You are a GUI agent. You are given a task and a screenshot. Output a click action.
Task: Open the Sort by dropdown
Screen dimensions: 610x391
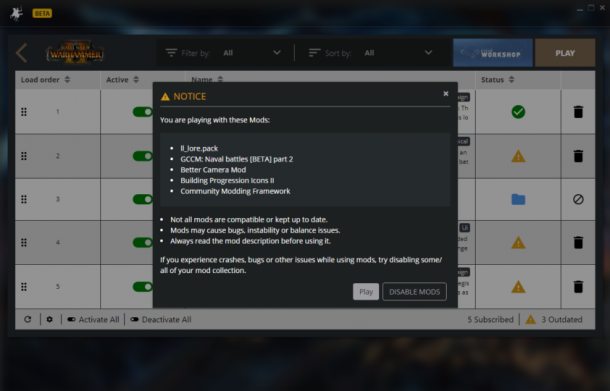click(398, 53)
